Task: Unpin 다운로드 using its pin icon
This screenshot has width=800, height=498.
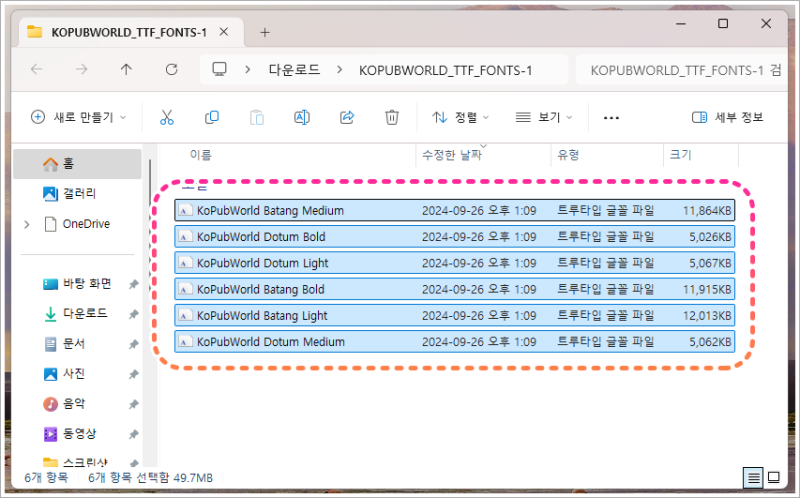Action: (134, 314)
